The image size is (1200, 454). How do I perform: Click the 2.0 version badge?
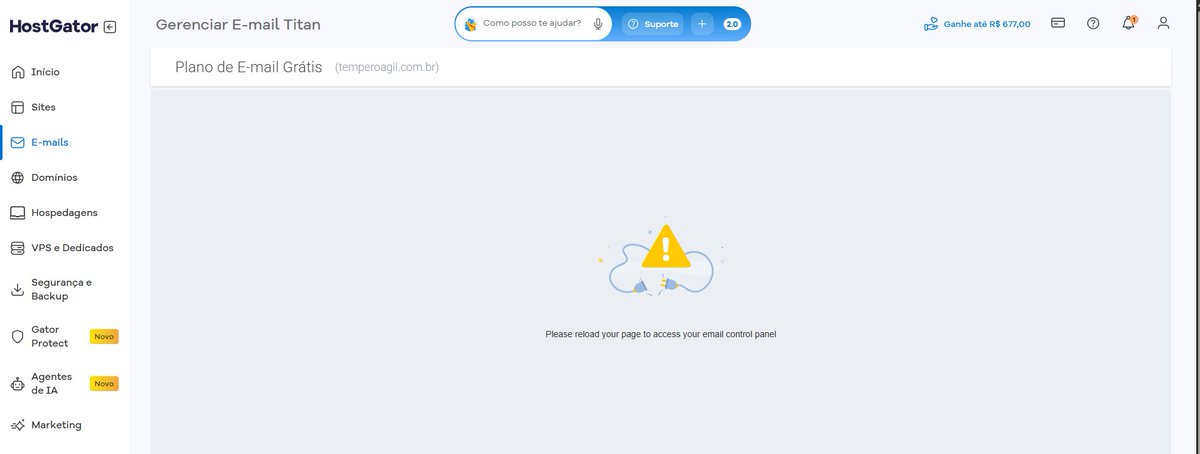(x=731, y=24)
